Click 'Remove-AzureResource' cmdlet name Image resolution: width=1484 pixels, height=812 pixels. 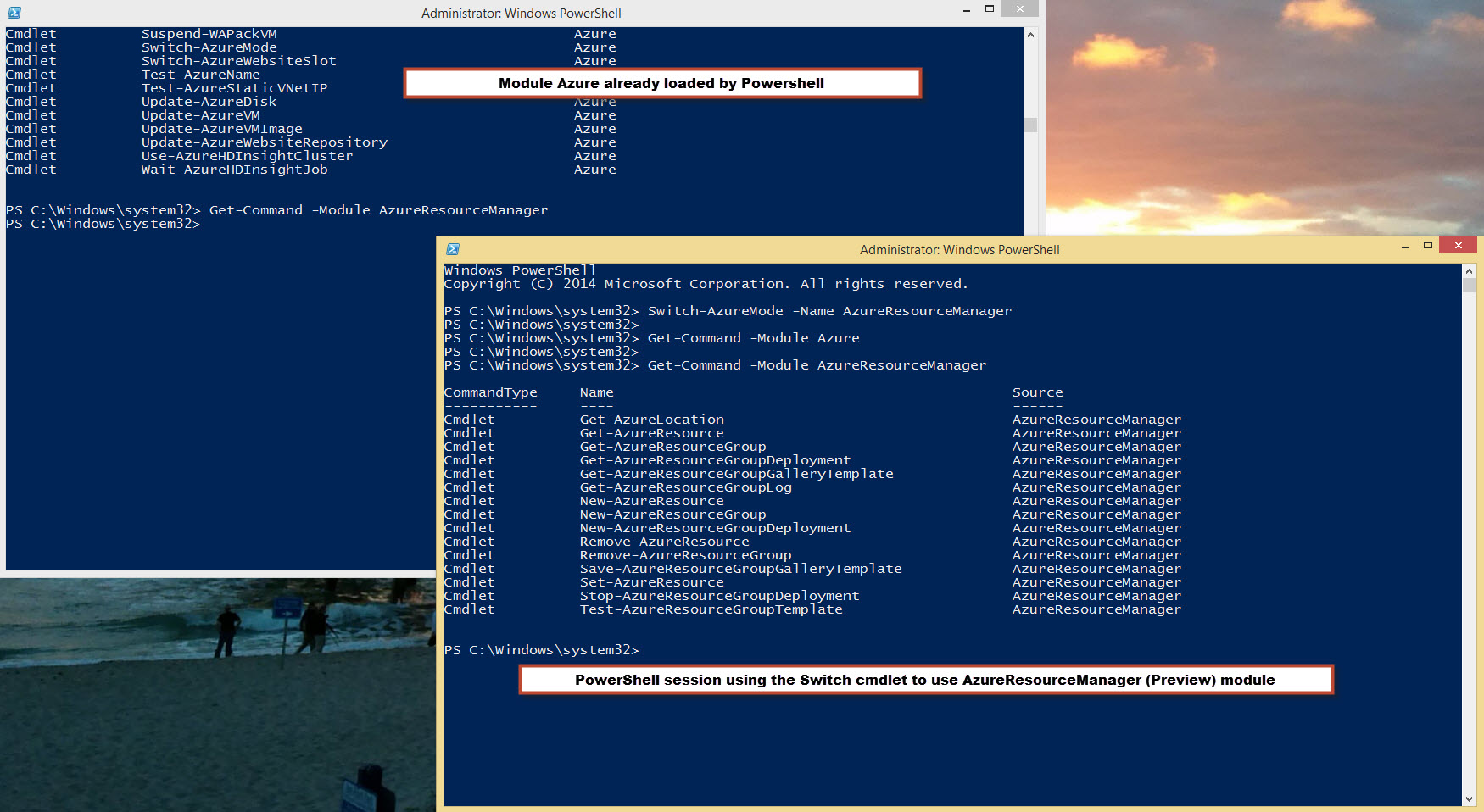665,542
